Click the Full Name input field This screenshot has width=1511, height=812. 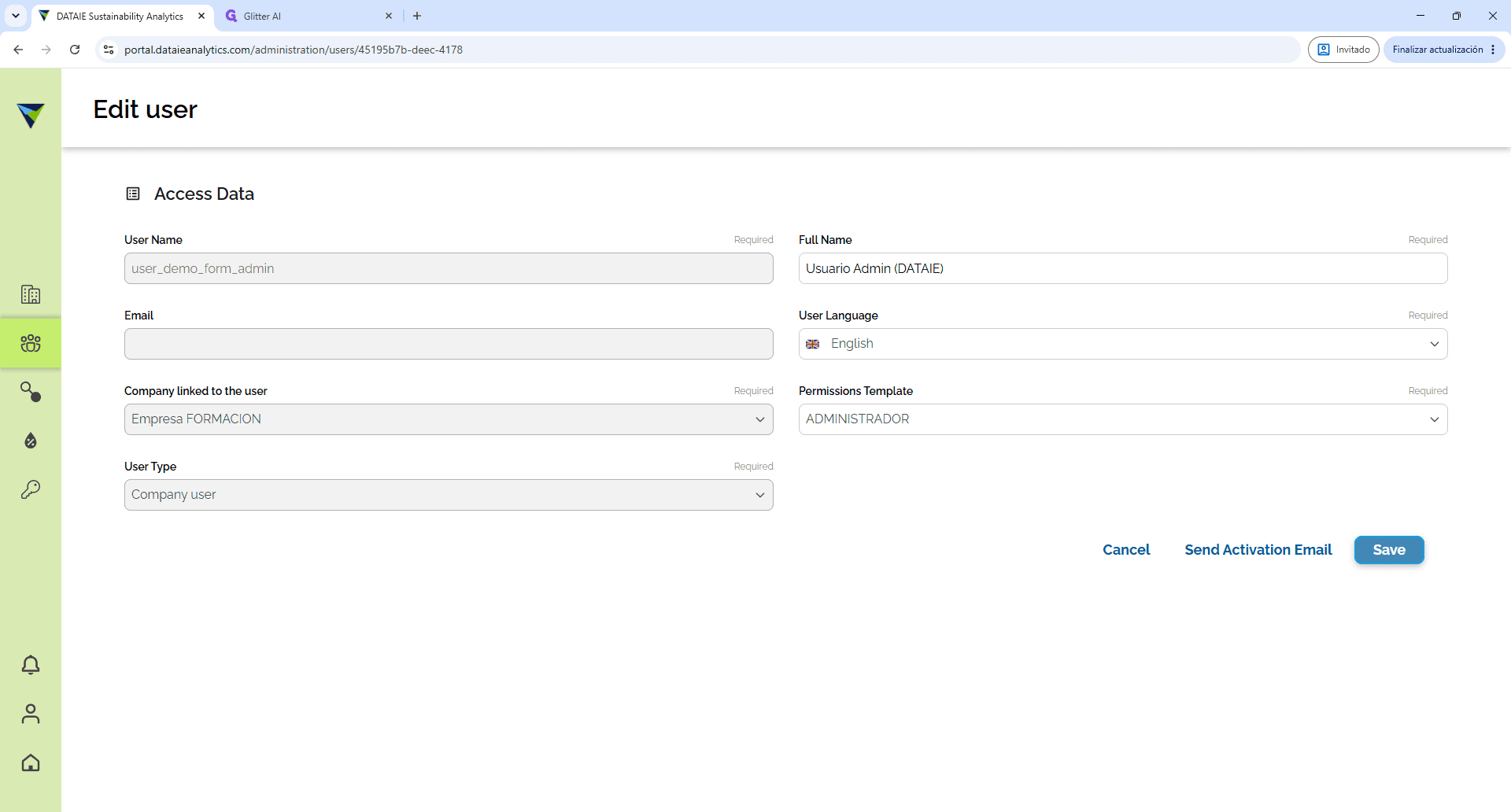point(1123,268)
